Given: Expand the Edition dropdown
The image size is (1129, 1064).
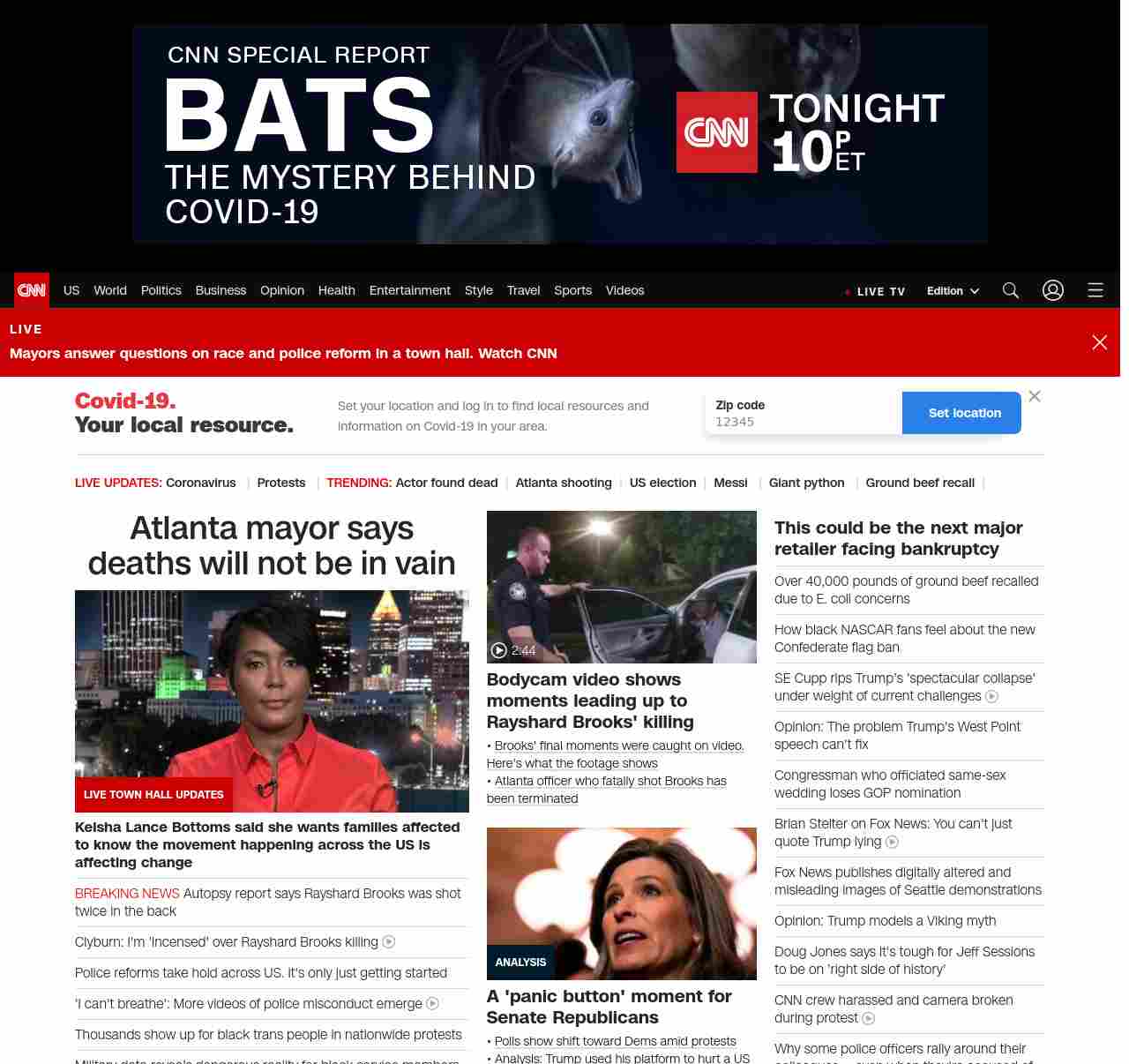Looking at the screenshot, I should pyautogui.click(x=953, y=291).
